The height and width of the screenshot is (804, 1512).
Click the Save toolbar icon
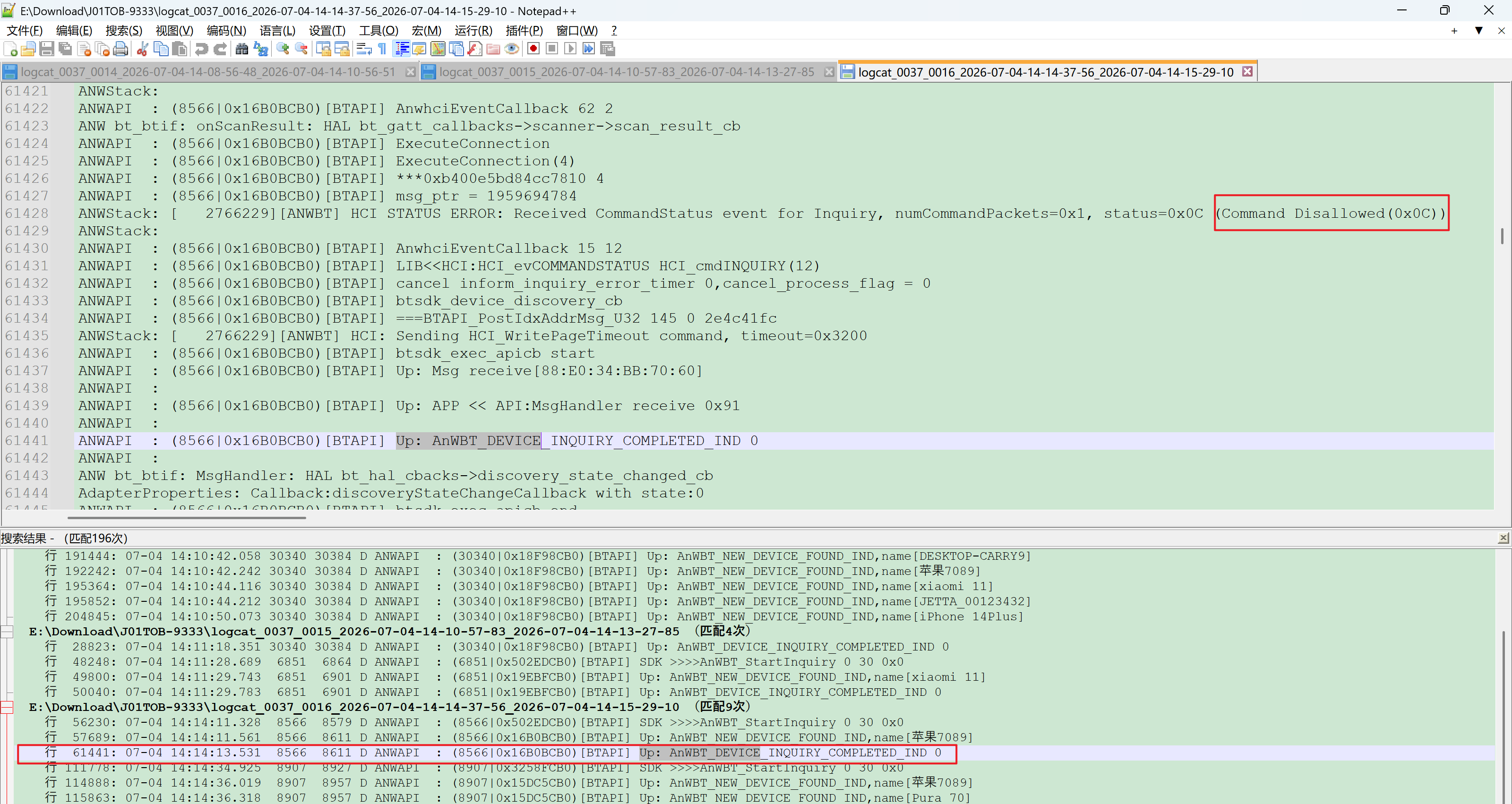(47, 49)
